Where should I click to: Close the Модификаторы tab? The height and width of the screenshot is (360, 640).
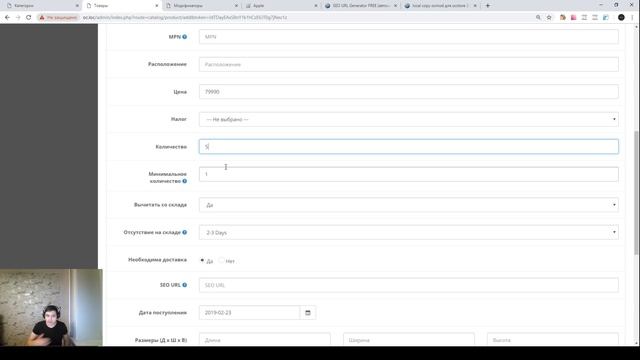pyautogui.click(x=236, y=6)
